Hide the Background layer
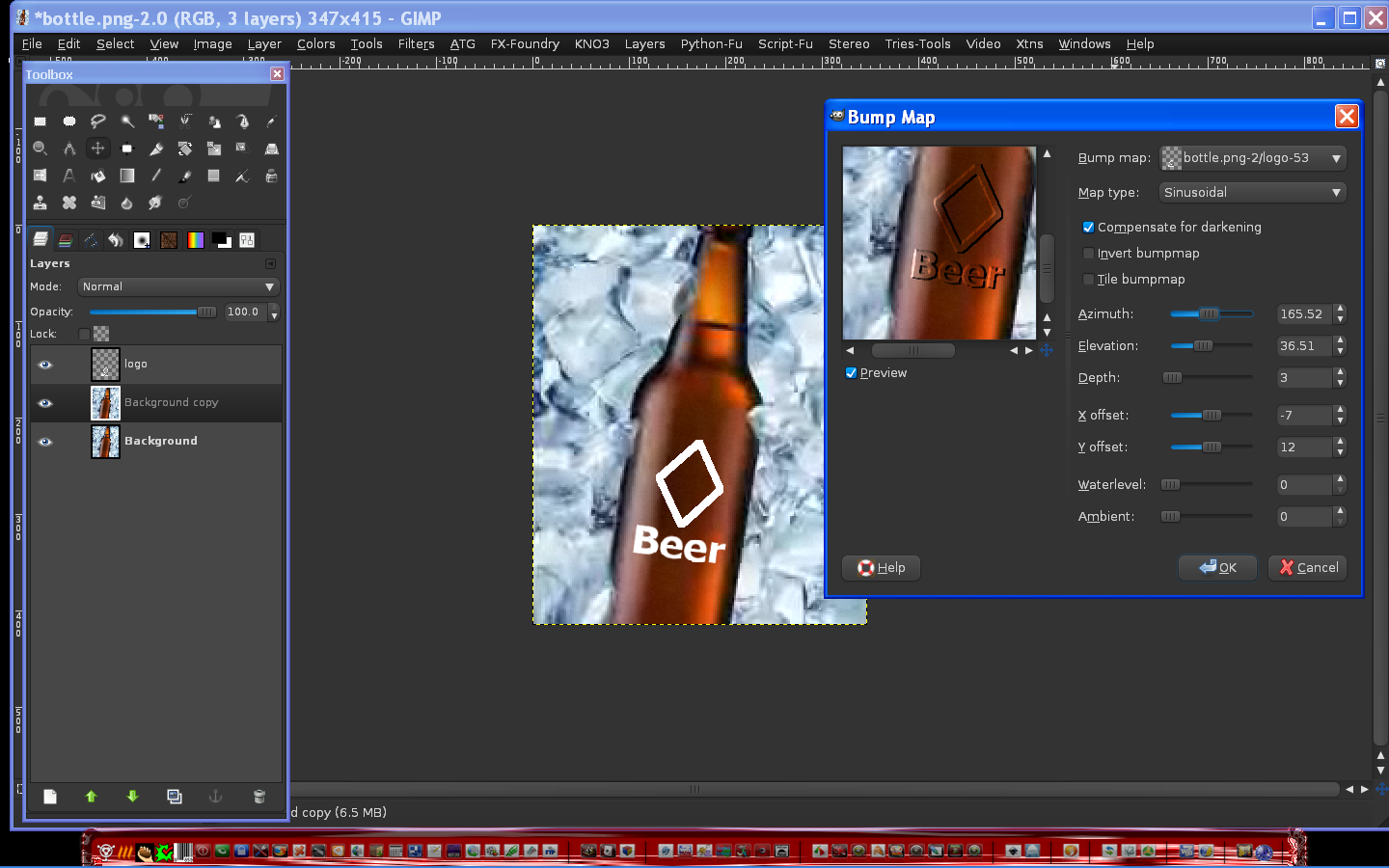Screen dimensions: 1389x868 pos(44,442)
